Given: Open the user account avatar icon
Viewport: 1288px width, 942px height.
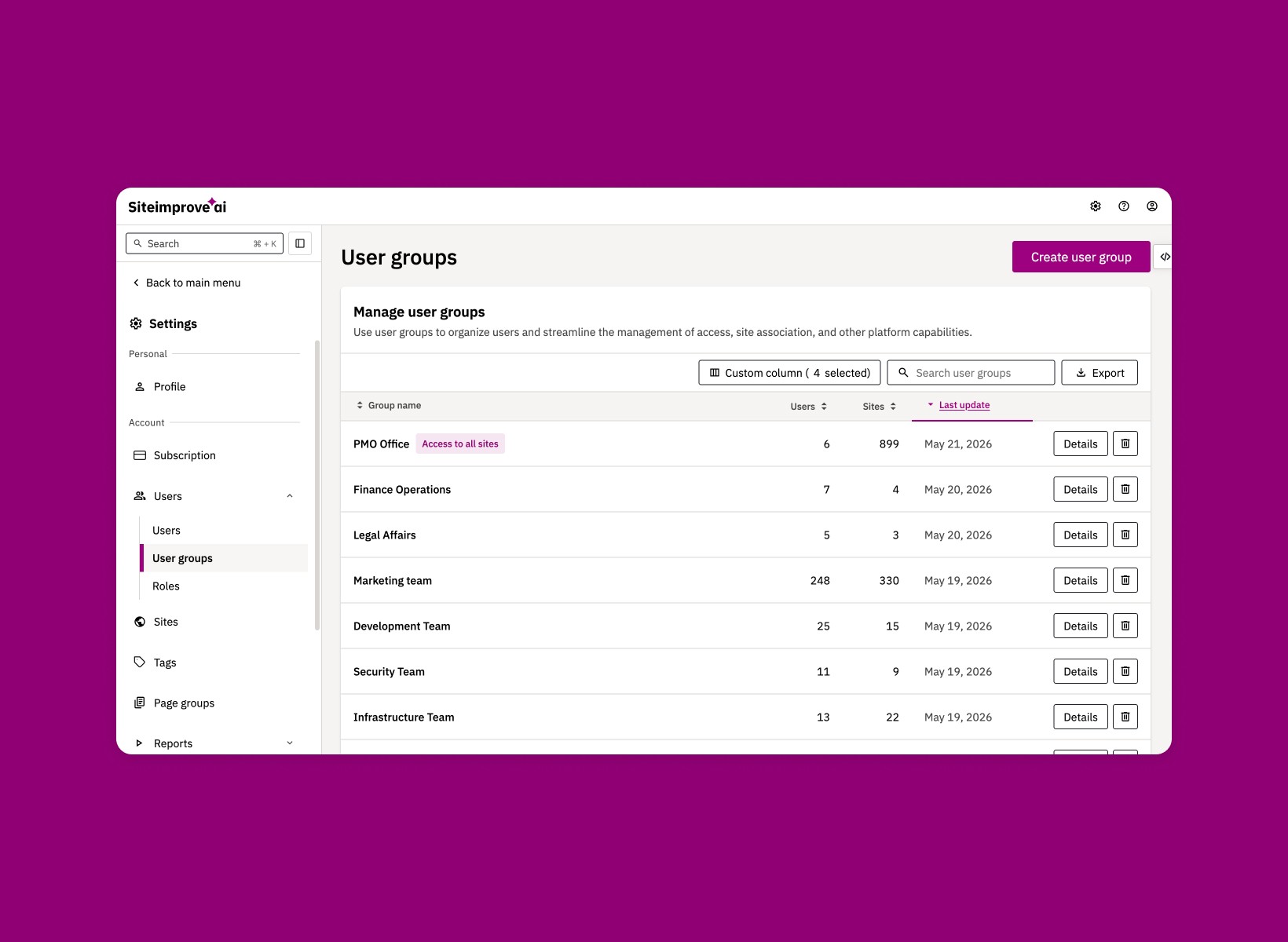Looking at the screenshot, I should coord(1152,206).
